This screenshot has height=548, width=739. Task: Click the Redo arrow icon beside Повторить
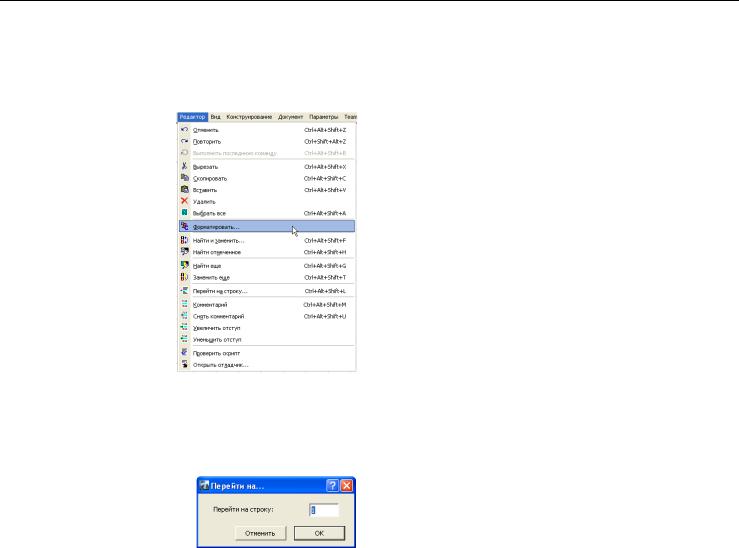click(x=184, y=141)
